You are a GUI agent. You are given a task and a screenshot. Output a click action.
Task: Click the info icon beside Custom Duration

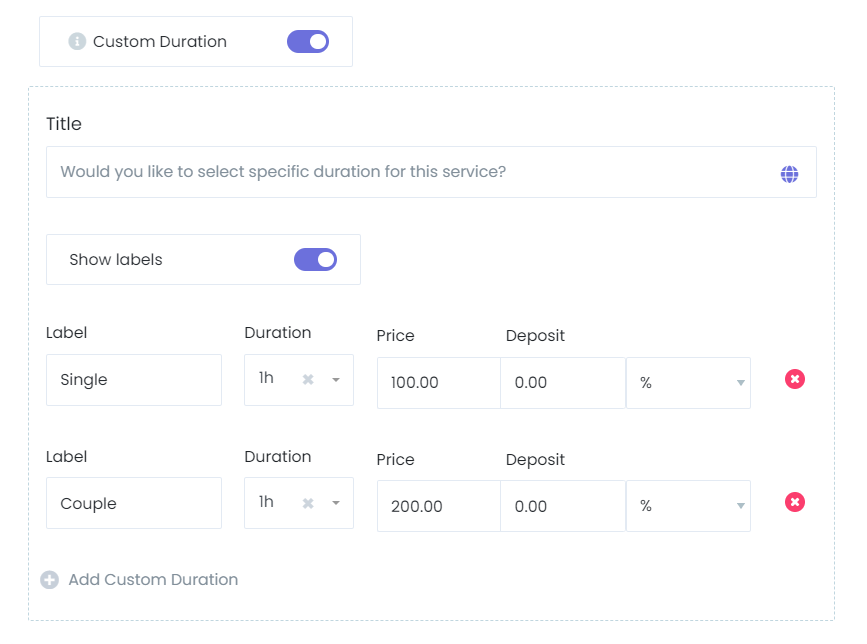tap(79, 41)
